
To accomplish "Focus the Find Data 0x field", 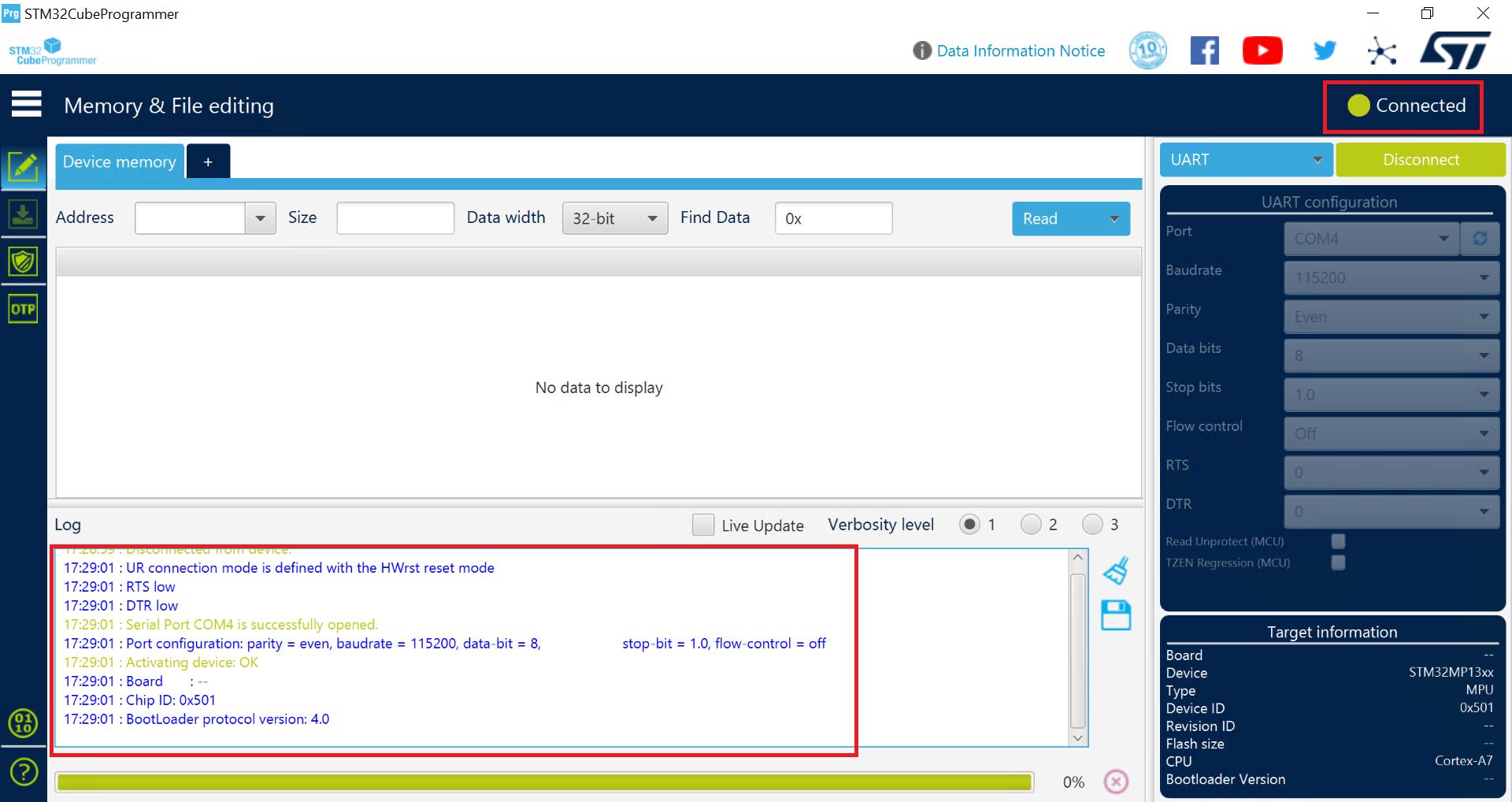I will pos(833,218).
